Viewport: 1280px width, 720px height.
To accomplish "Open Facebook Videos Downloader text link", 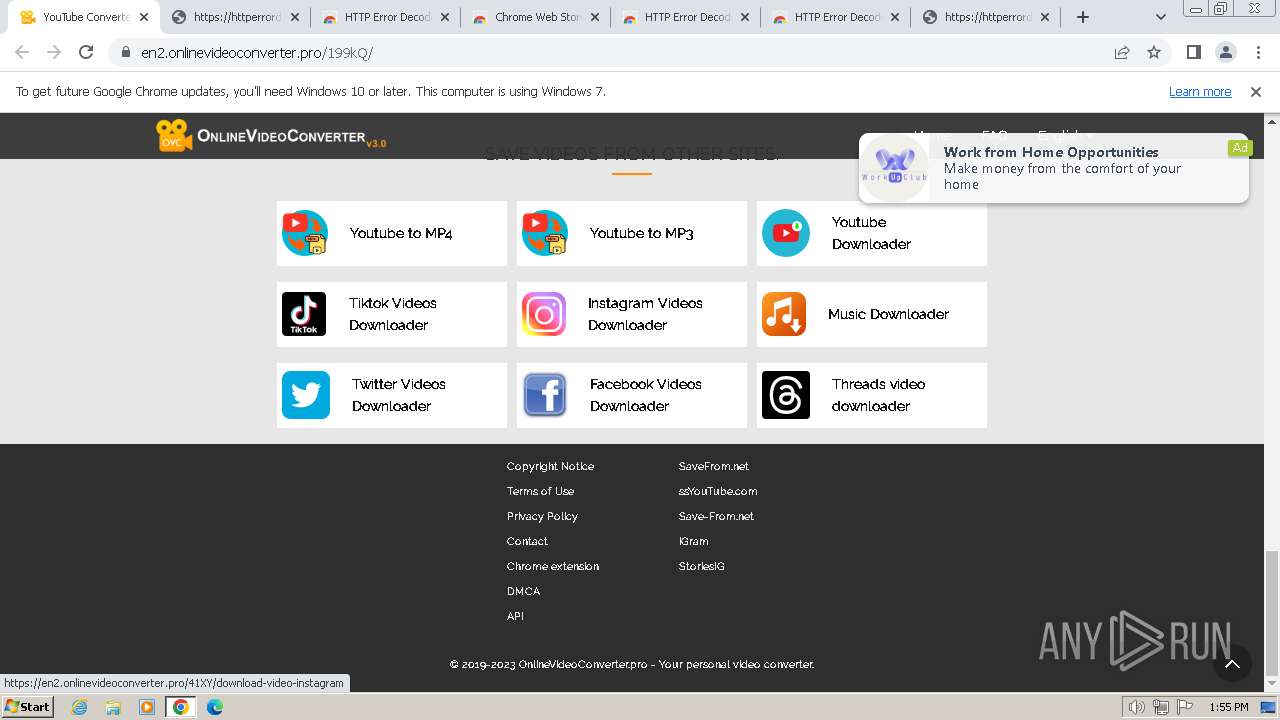I will [x=645, y=395].
